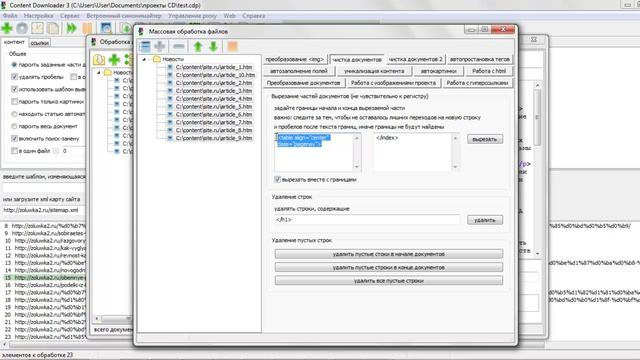Click Новости folder icon in dialog tree
640x360 pixels.
(157, 59)
